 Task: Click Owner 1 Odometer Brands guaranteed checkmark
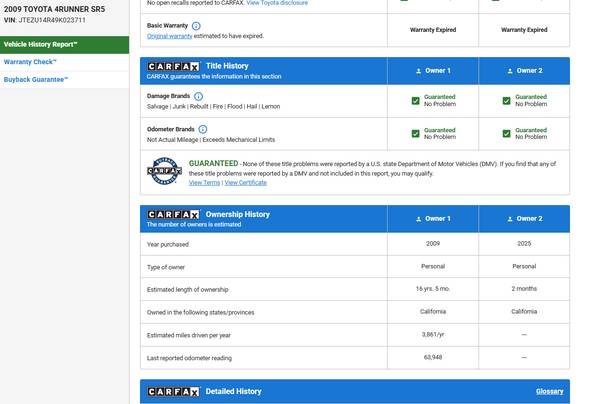(x=416, y=133)
